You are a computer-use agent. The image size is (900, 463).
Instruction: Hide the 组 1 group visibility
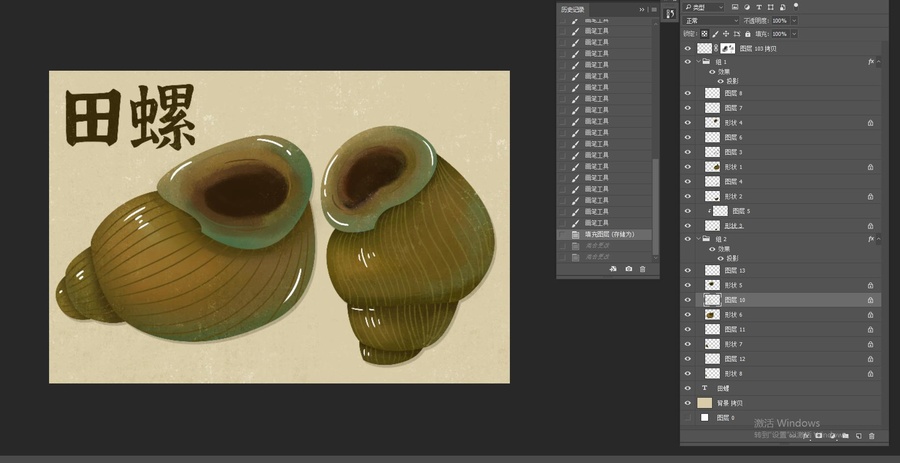click(688, 61)
